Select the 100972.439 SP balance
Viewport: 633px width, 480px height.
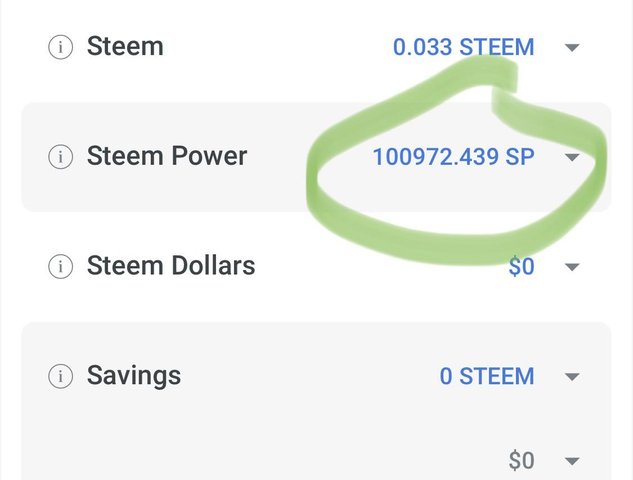(x=452, y=157)
